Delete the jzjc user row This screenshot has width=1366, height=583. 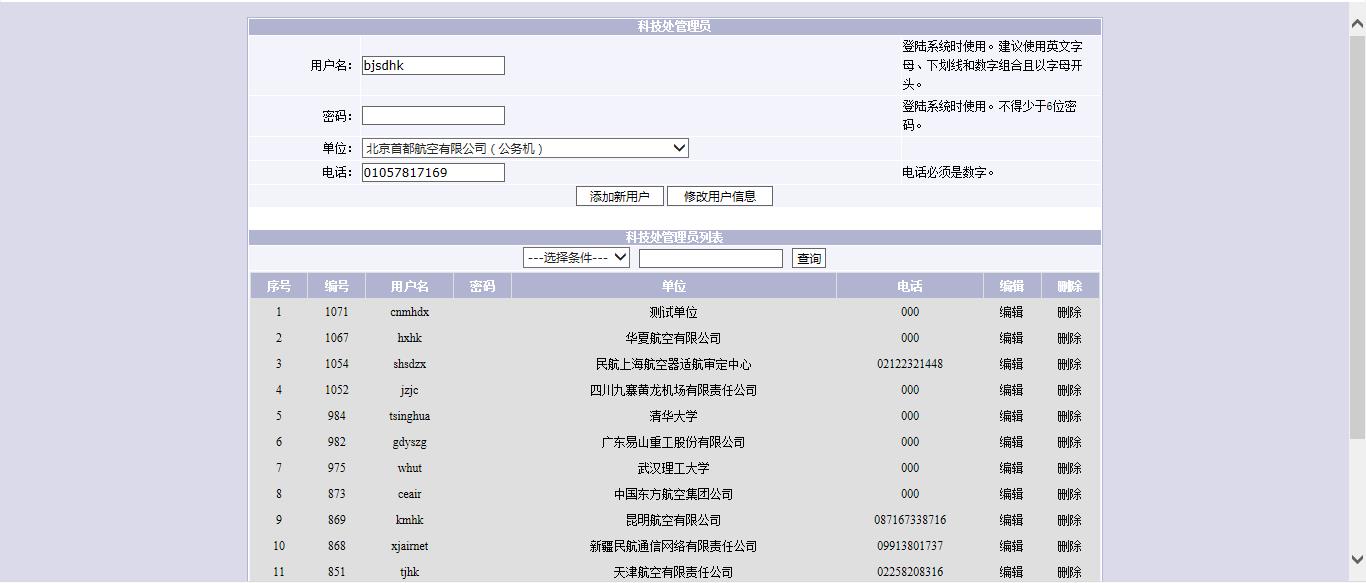pos(1069,390)
